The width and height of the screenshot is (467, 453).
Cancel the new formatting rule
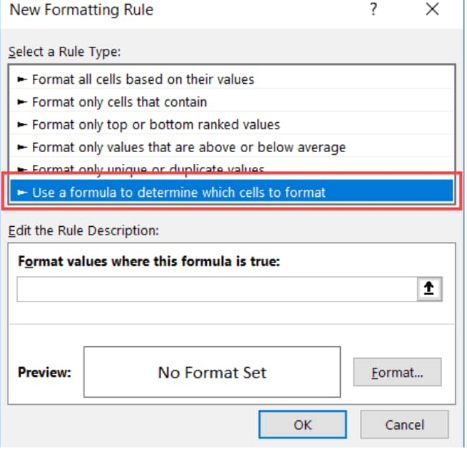tap(404, 425)
